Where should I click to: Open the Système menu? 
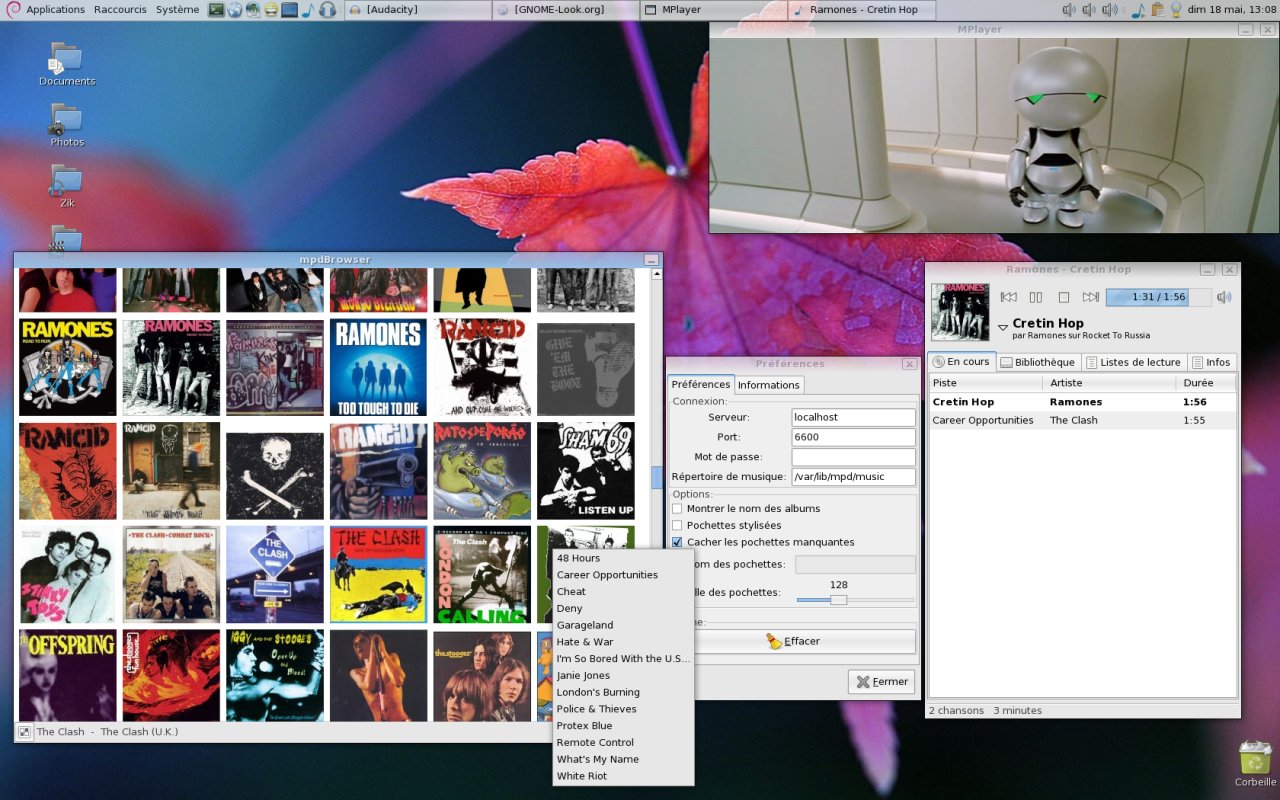pyautogui.click(x=178, y=9)
